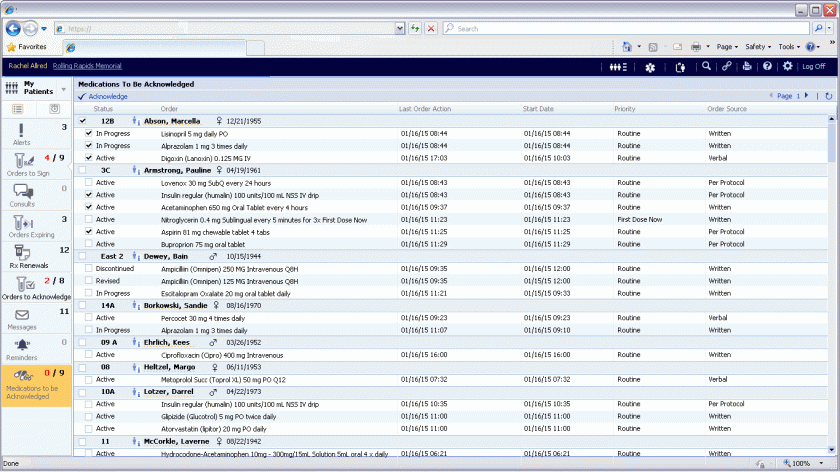This screenshot has height=472, width=840.
Task: Open the Messages sidebar panel
Action: (36, 318)
